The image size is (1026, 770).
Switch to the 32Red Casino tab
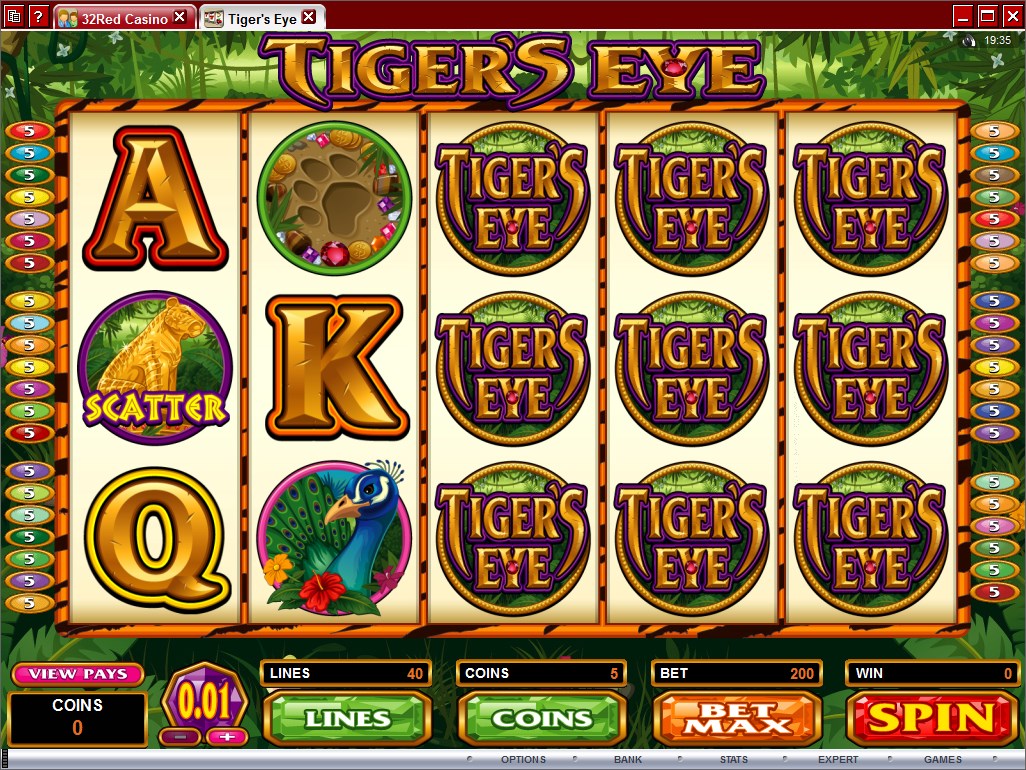point(124,18)
